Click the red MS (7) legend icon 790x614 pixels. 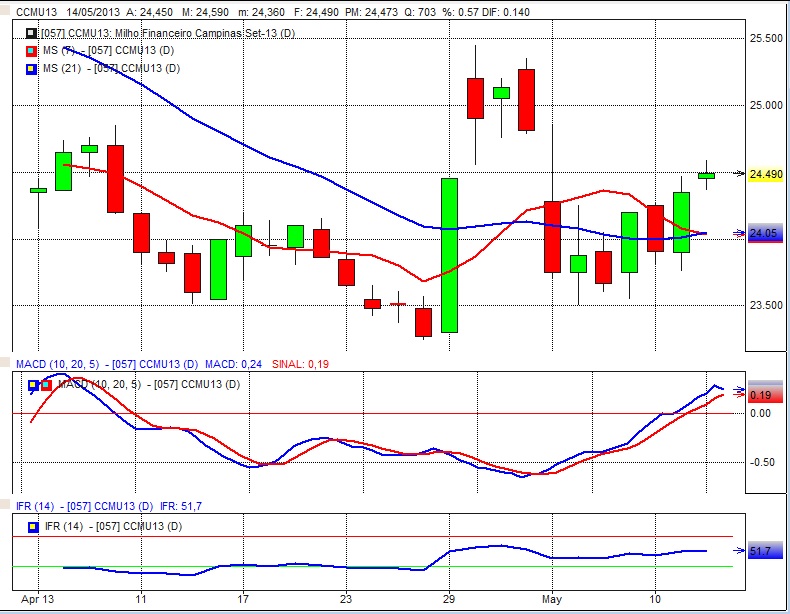pyautogui.click(x=31, y=51)
